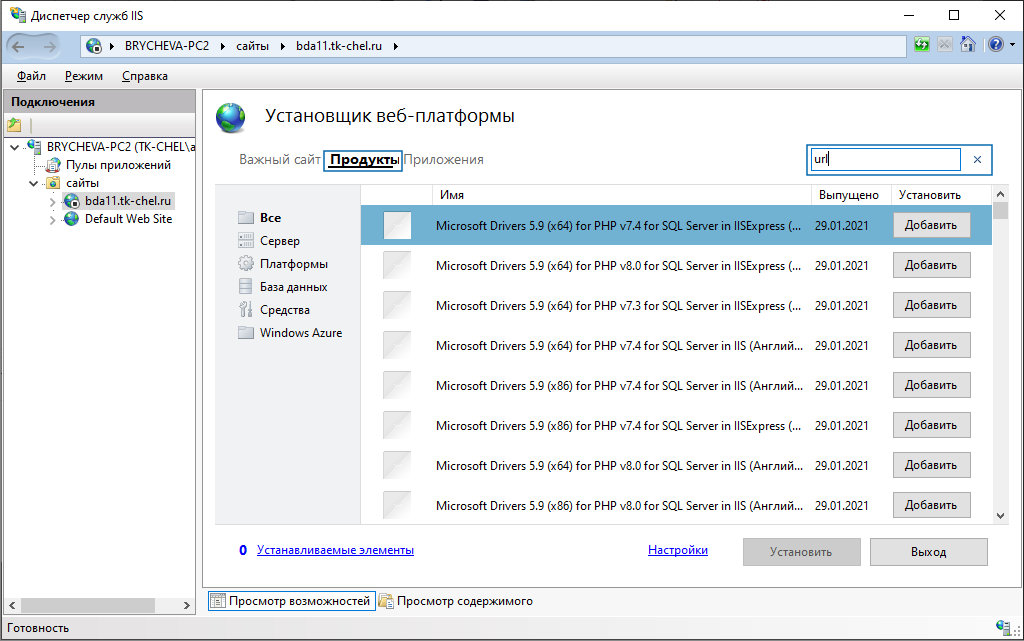Open the help dropdown arrow in the toolbar
Screen dimensions: 1024x641
pos(1012,45)
